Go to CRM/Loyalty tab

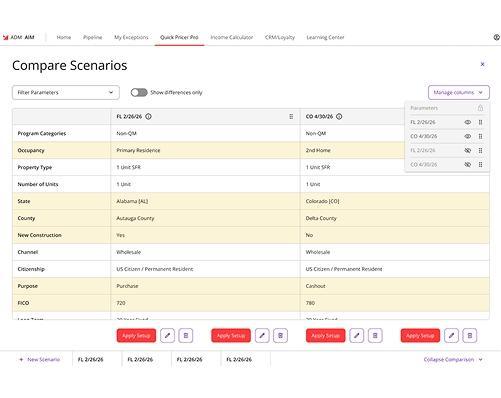[x=280, y=37]
